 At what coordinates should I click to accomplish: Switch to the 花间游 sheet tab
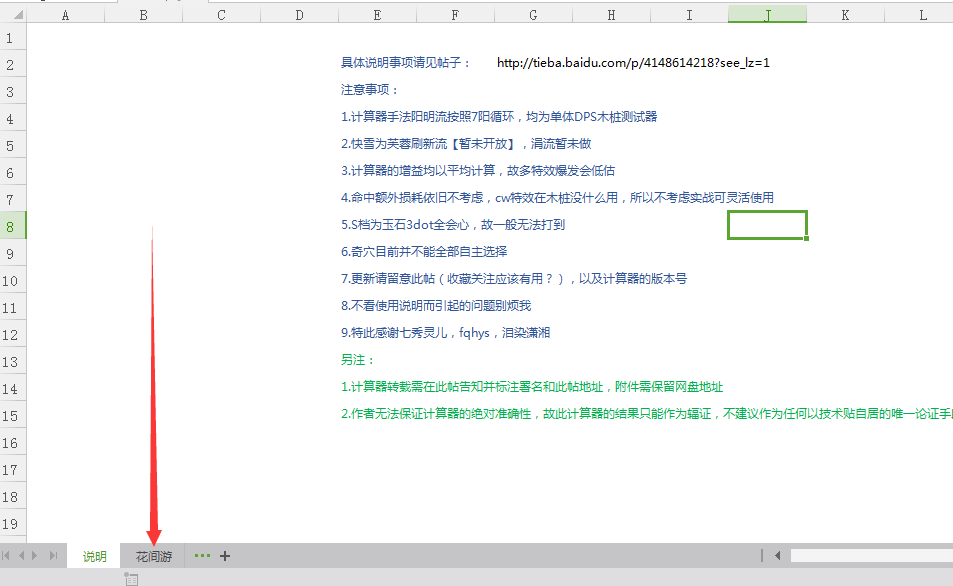tap(154, 556)
